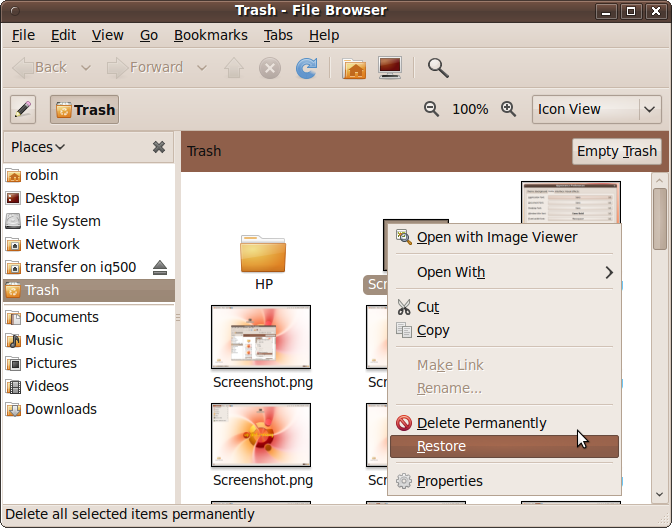Toggle the location edit pencil button
Screen dimensions: 672x528
point(23,110)
